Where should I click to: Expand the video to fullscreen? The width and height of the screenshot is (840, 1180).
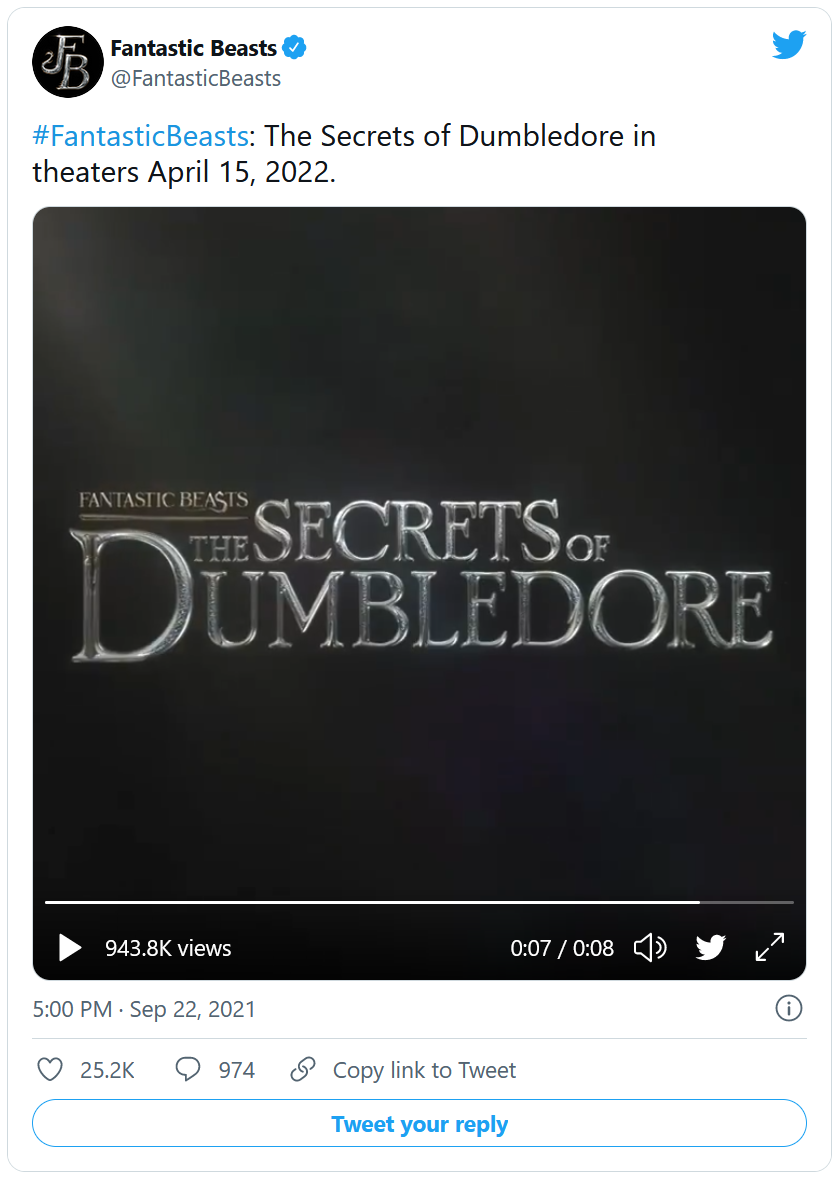pyautogui.click(x=770, y=947)
